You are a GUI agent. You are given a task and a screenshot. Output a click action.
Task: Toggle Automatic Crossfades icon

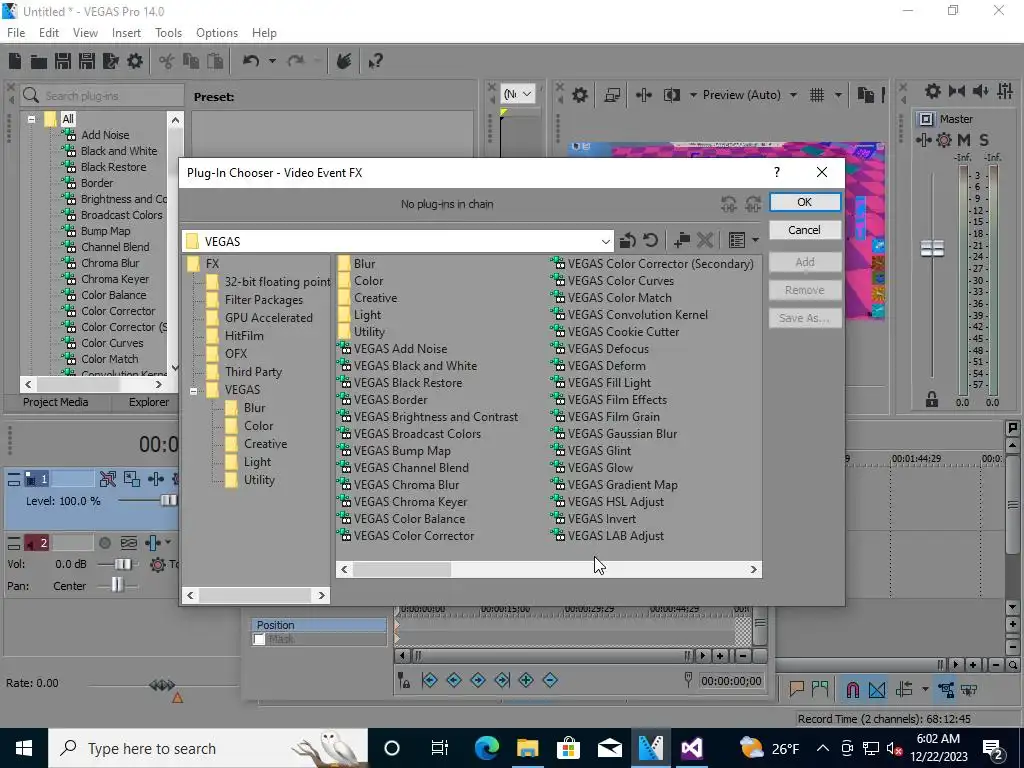point(877,689)
